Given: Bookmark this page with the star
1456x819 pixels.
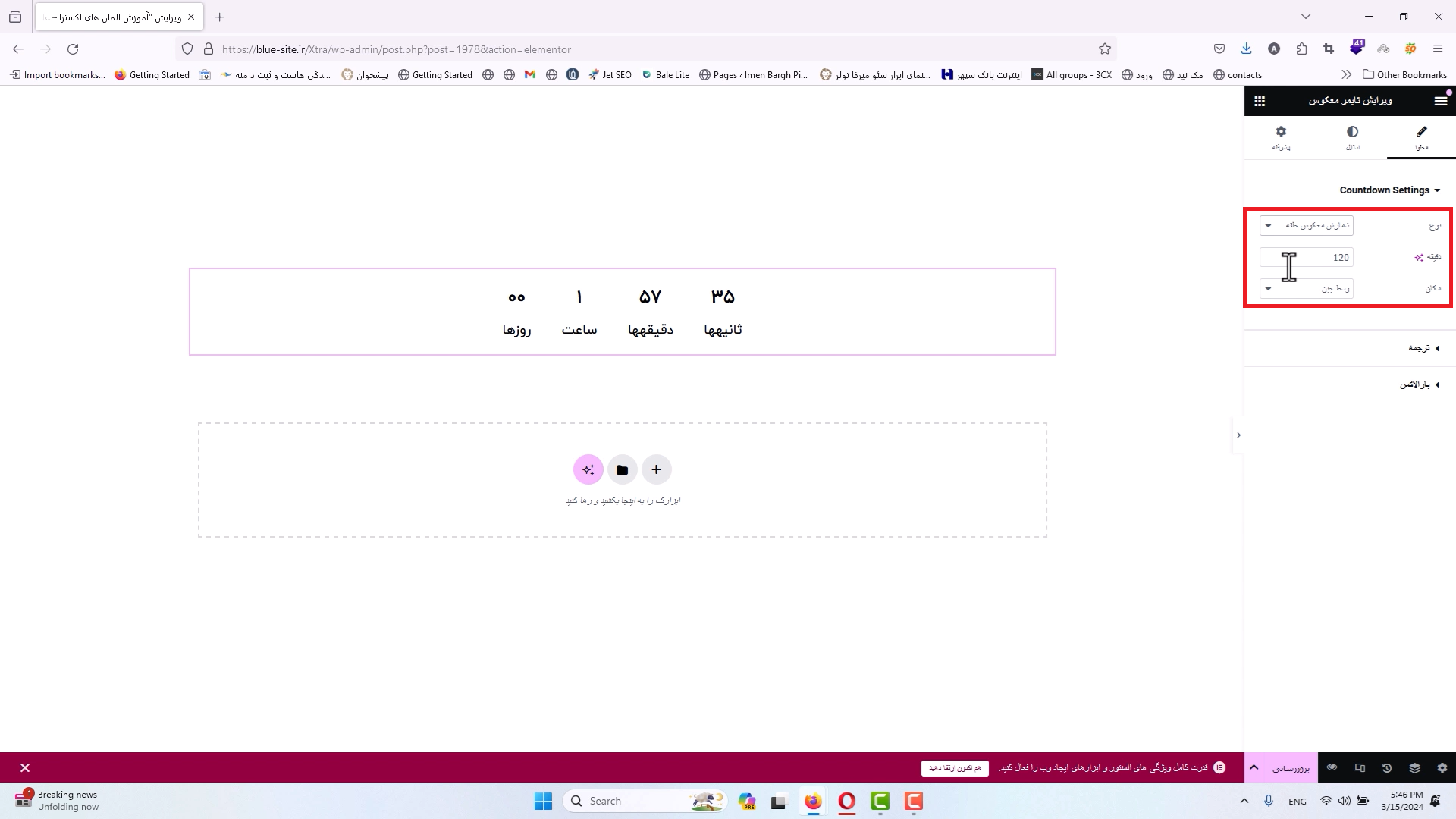Looking at the screenshot, I should (x=1105, y=49).
